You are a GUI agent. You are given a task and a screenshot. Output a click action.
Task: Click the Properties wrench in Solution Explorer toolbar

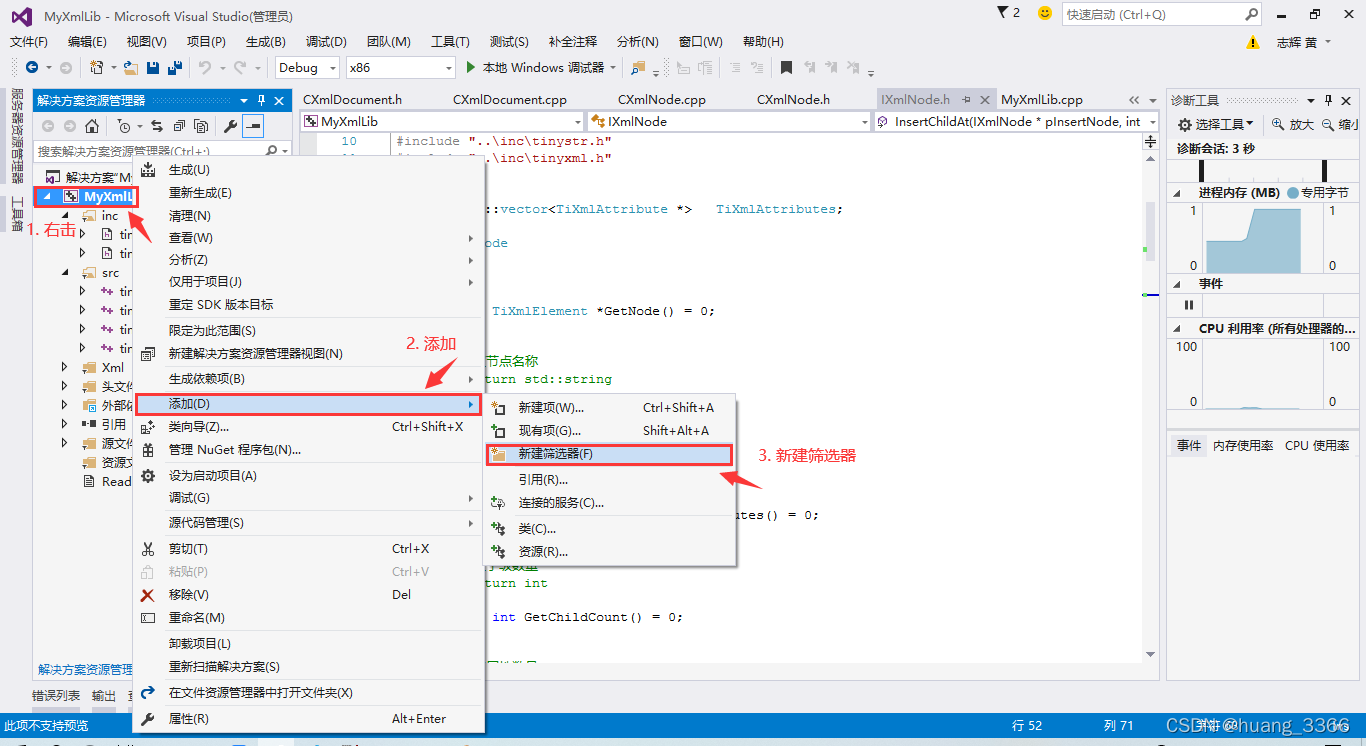pyautogui.click(x=230, y=126)
